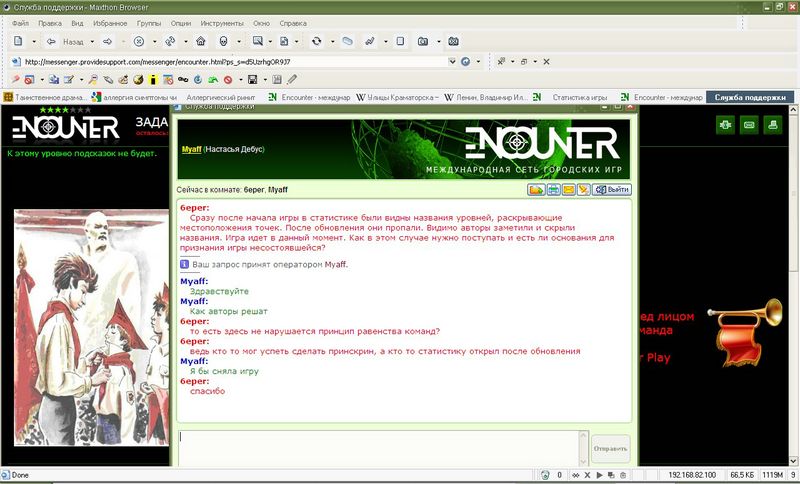Switch to the Аллергический ринит tab
This screenshot has width=800, height=484.
tap(220, 97)
